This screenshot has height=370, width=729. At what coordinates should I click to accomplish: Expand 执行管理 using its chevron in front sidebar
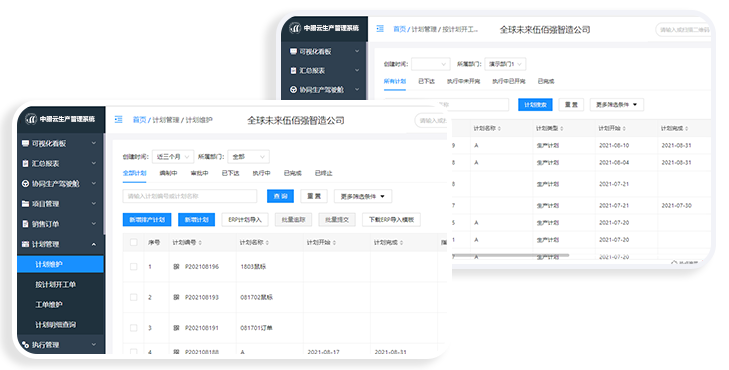click(x=94, y=344)
